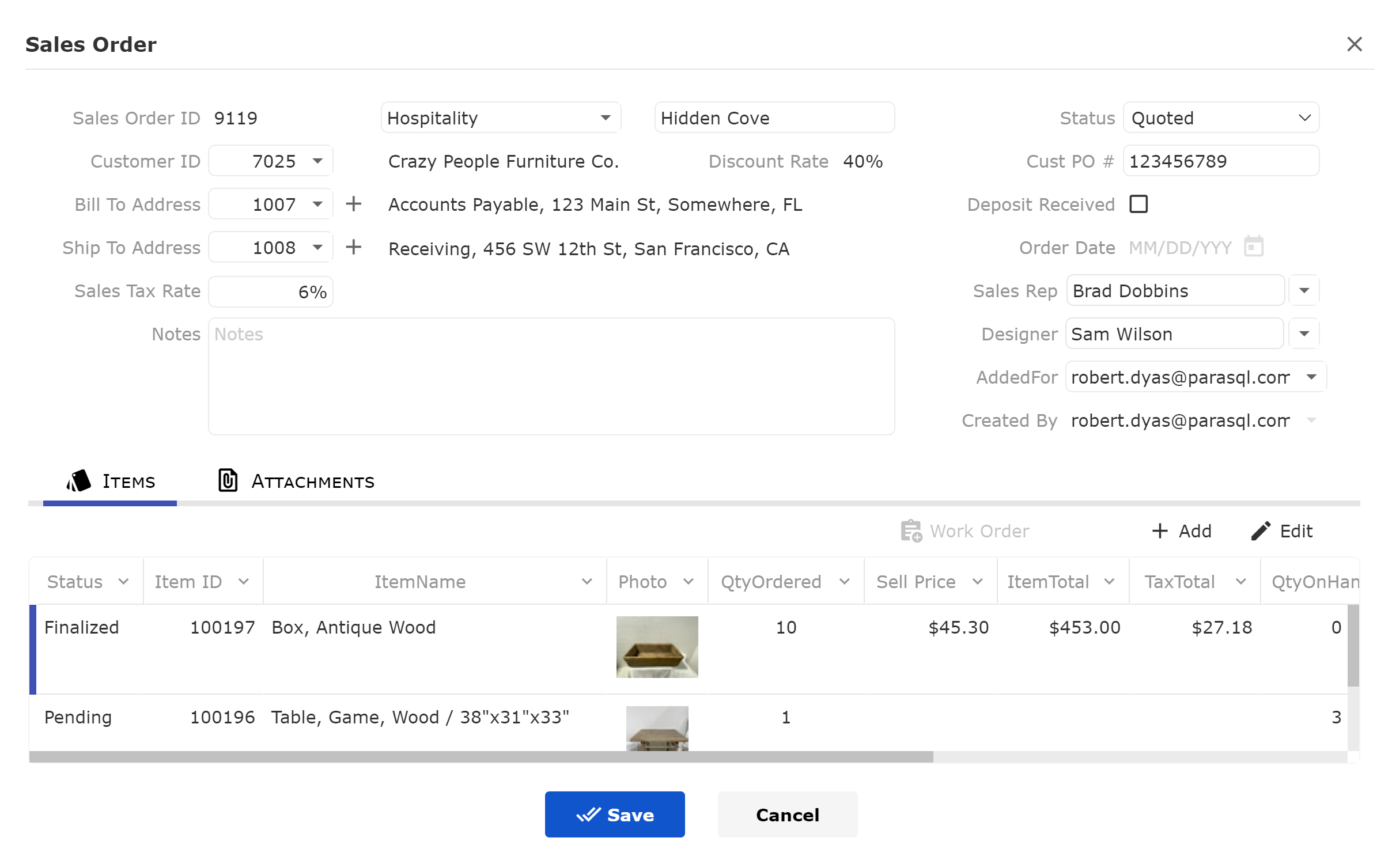Check the Deposit Received checkbox
Viewport: 1392px width, 868px height.
point(1138,204)
